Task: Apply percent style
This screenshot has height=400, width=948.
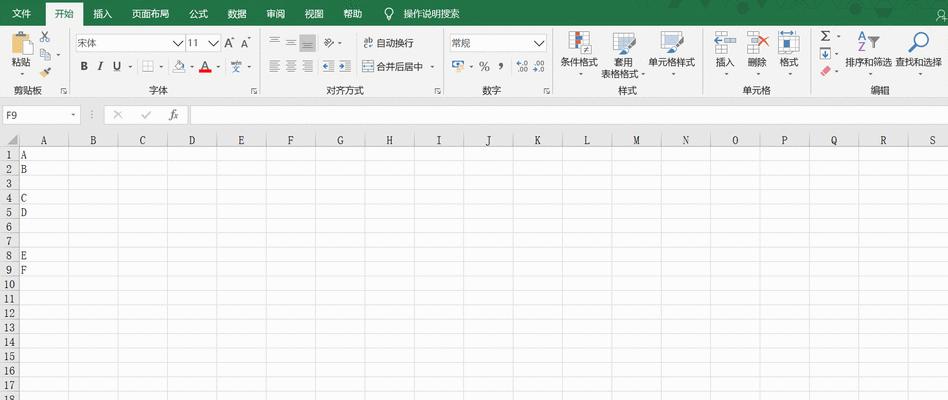Action: tap(484, 66)
